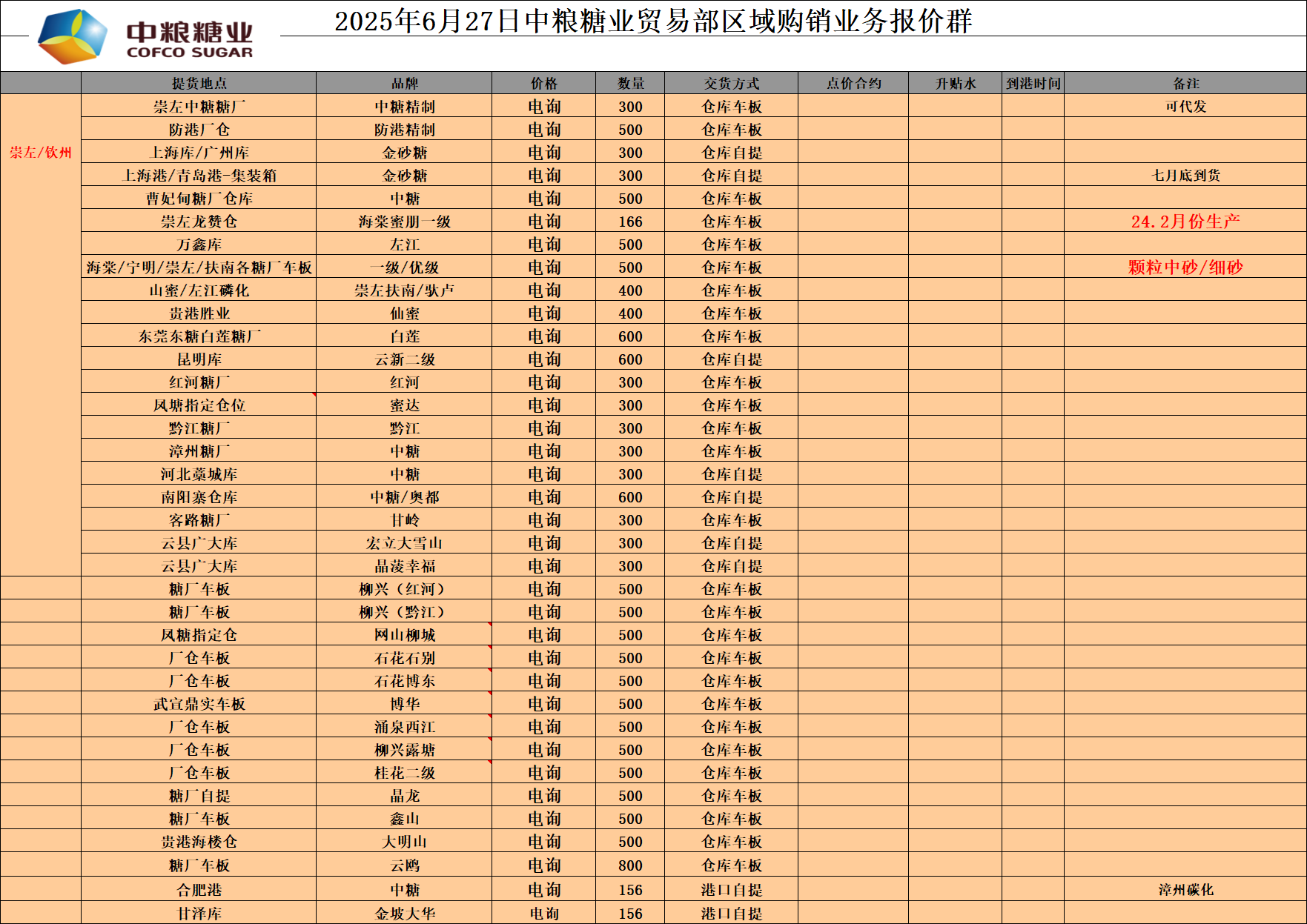Select the 海棠蜜朋一级 brand cell
1307x924 pixels.
click(x=404, y=222)
